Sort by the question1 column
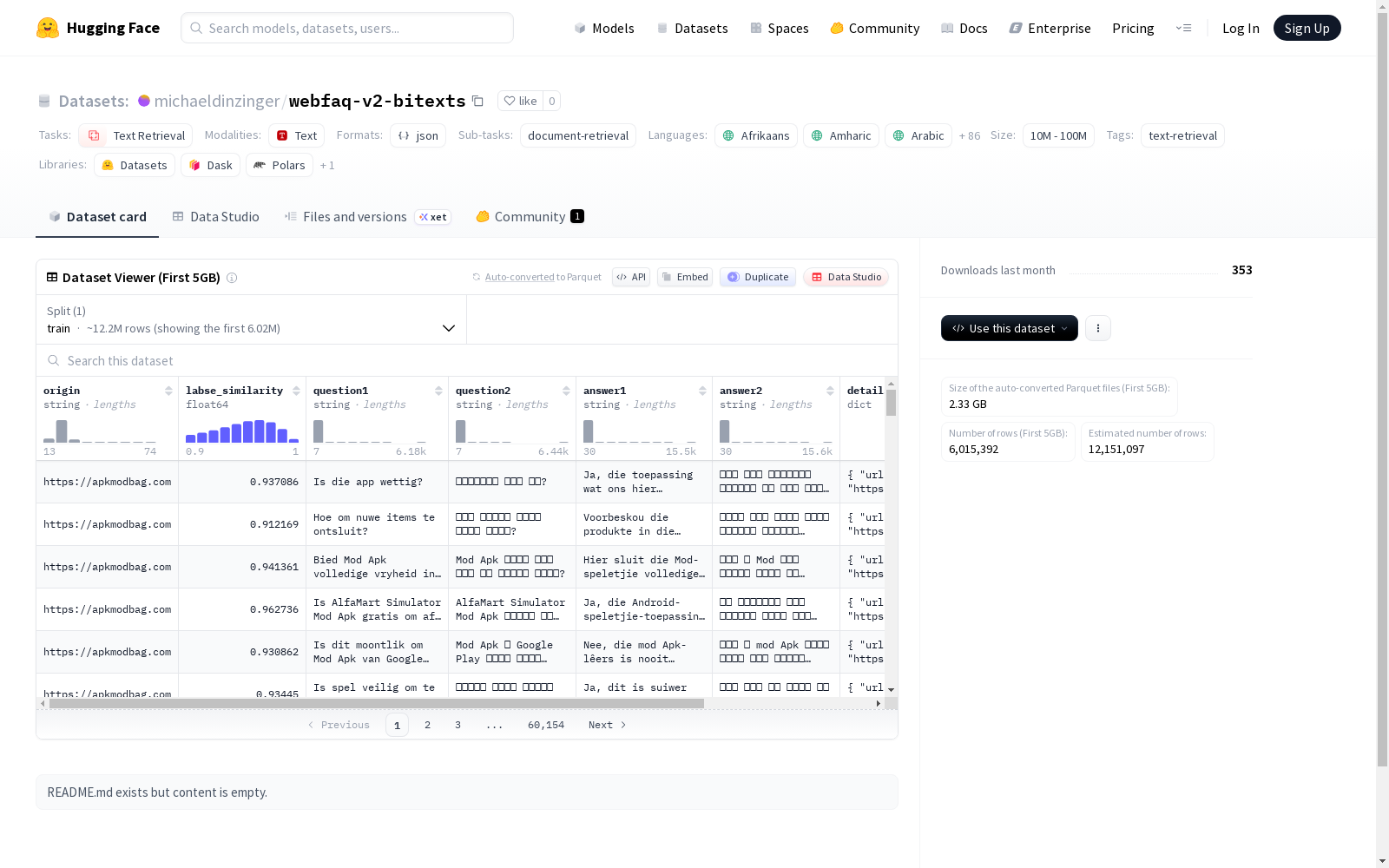This screenshot has height=868, width=1389. click(438, 391)
